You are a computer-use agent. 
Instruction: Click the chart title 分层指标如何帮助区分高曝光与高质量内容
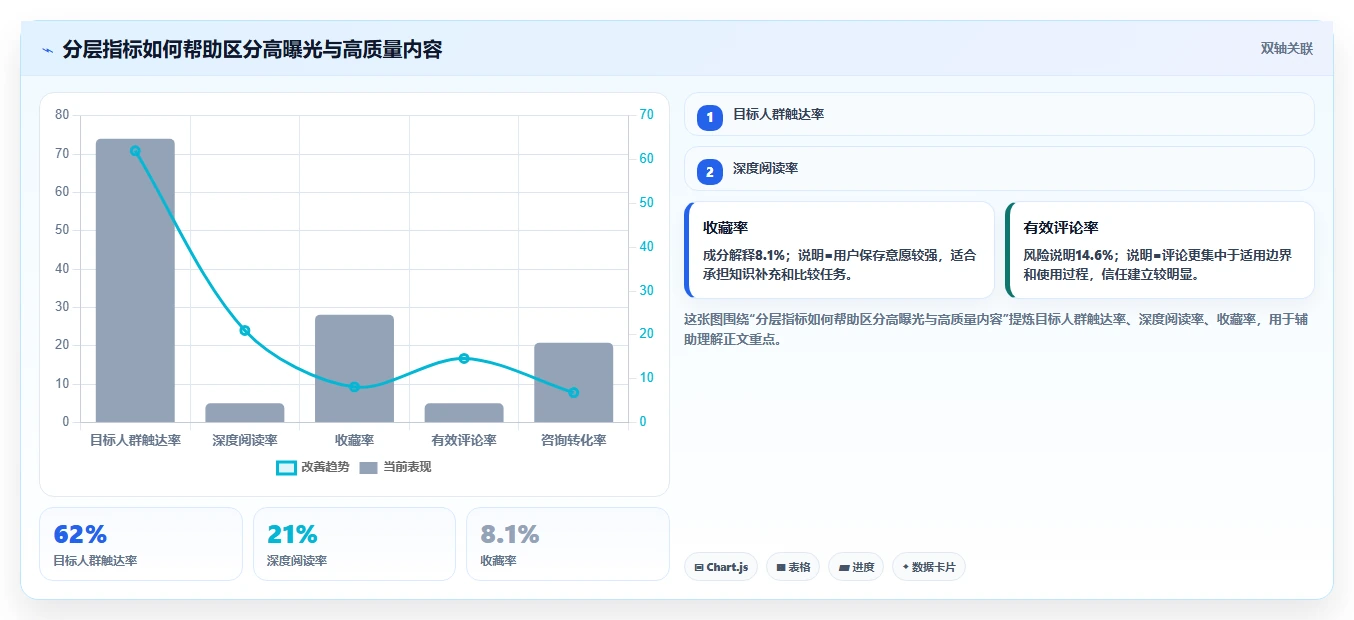click(252, 50)
